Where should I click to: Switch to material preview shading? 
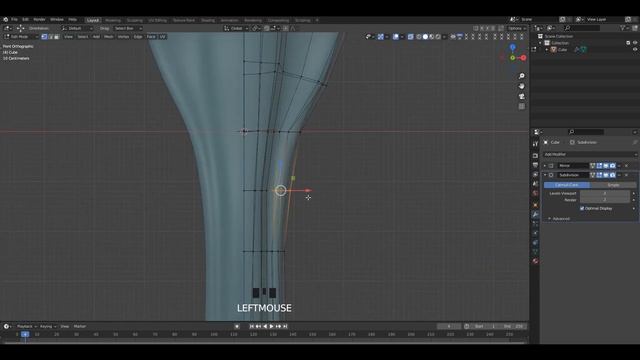[x=431, y=37]
